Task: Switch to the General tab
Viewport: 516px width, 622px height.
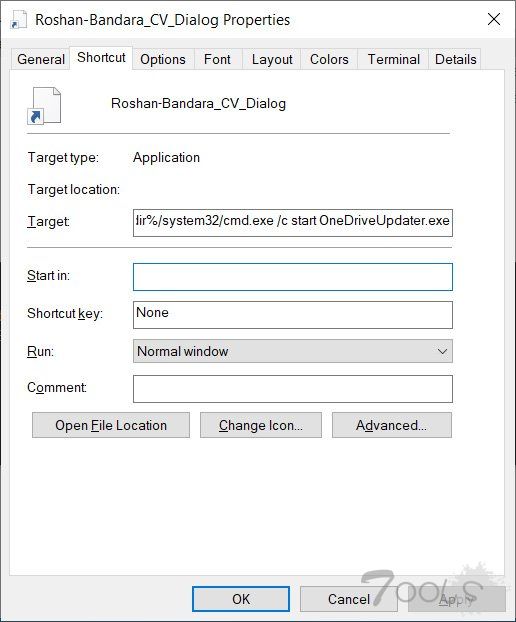Action: point(41,60)
